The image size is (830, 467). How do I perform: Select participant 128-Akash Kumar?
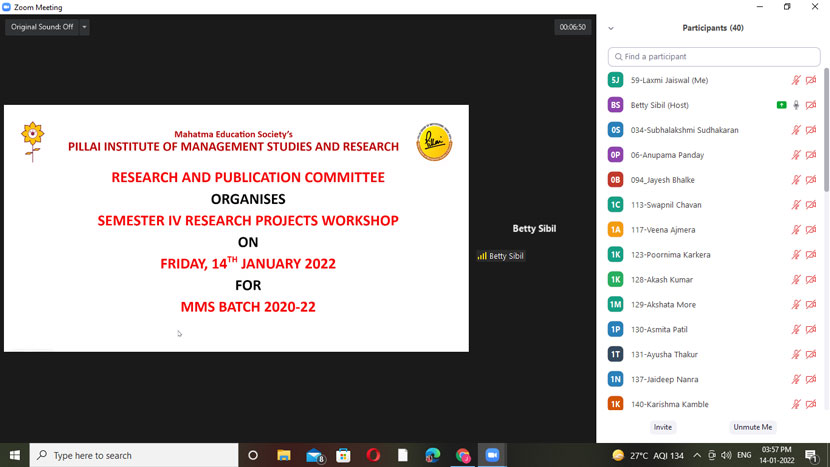[x=712, y=279]
